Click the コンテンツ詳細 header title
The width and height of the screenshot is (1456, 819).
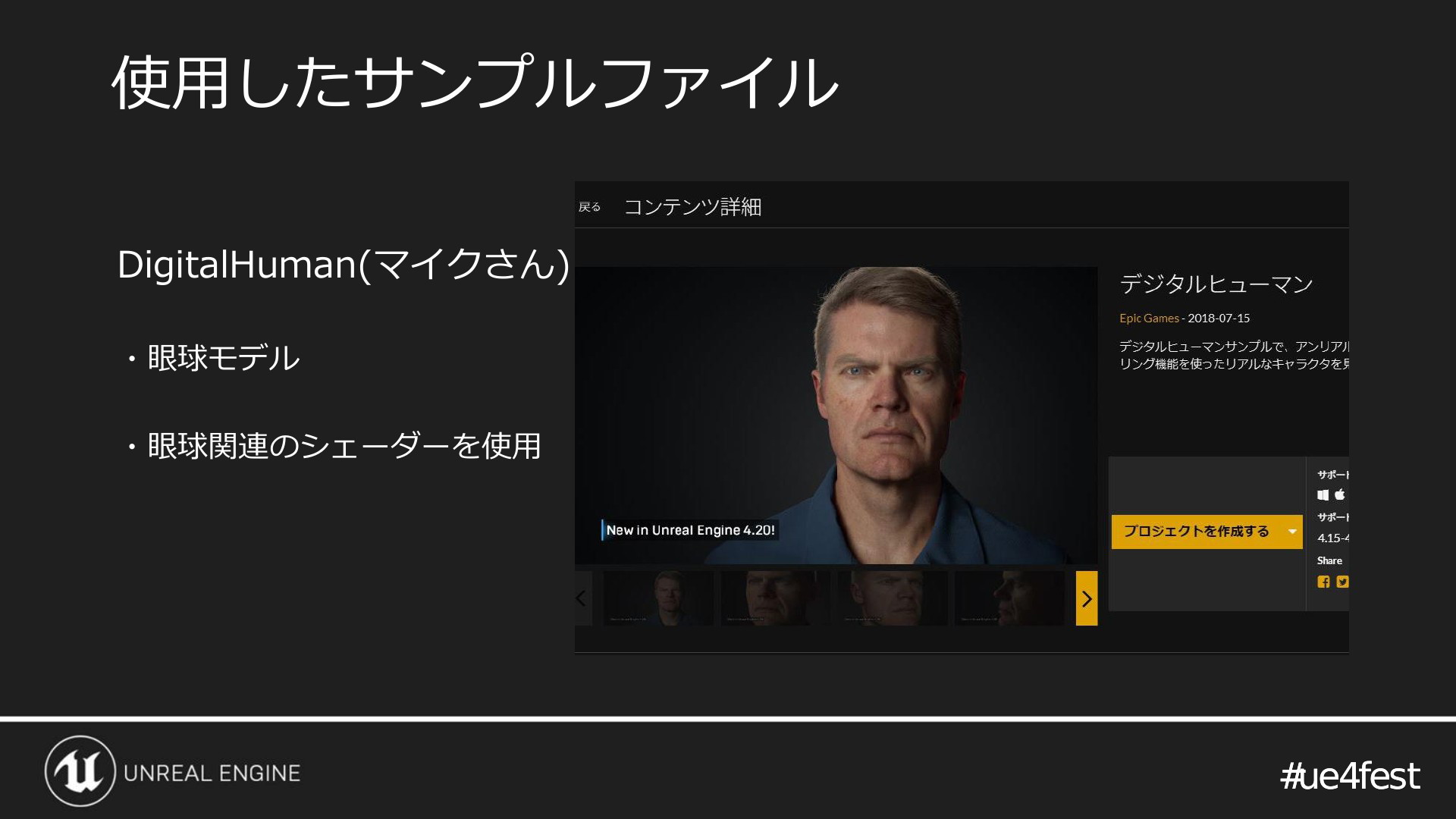click(692, 207)
